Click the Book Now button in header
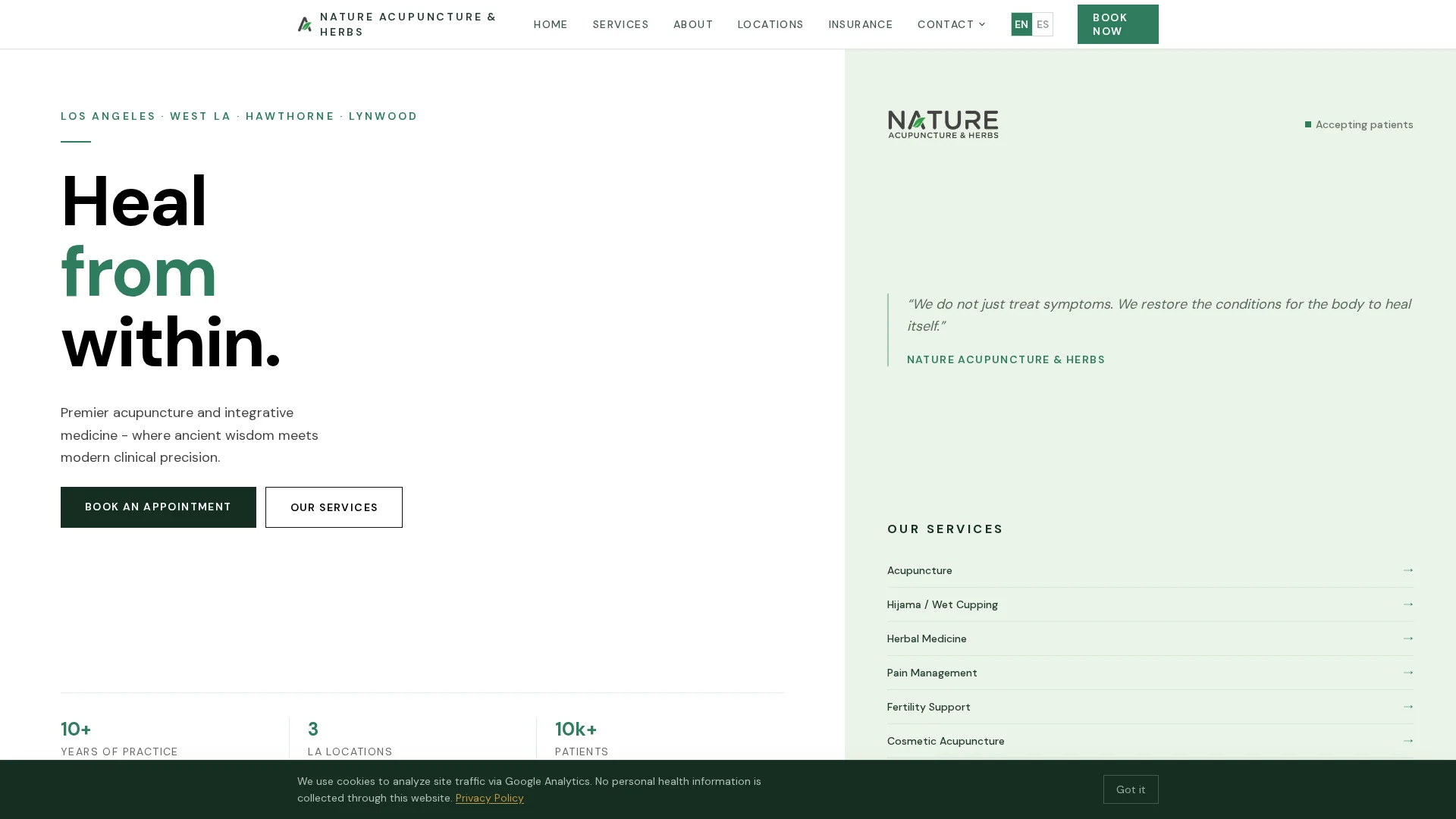Screen dimensions: 1456x819 [1118, 24]
